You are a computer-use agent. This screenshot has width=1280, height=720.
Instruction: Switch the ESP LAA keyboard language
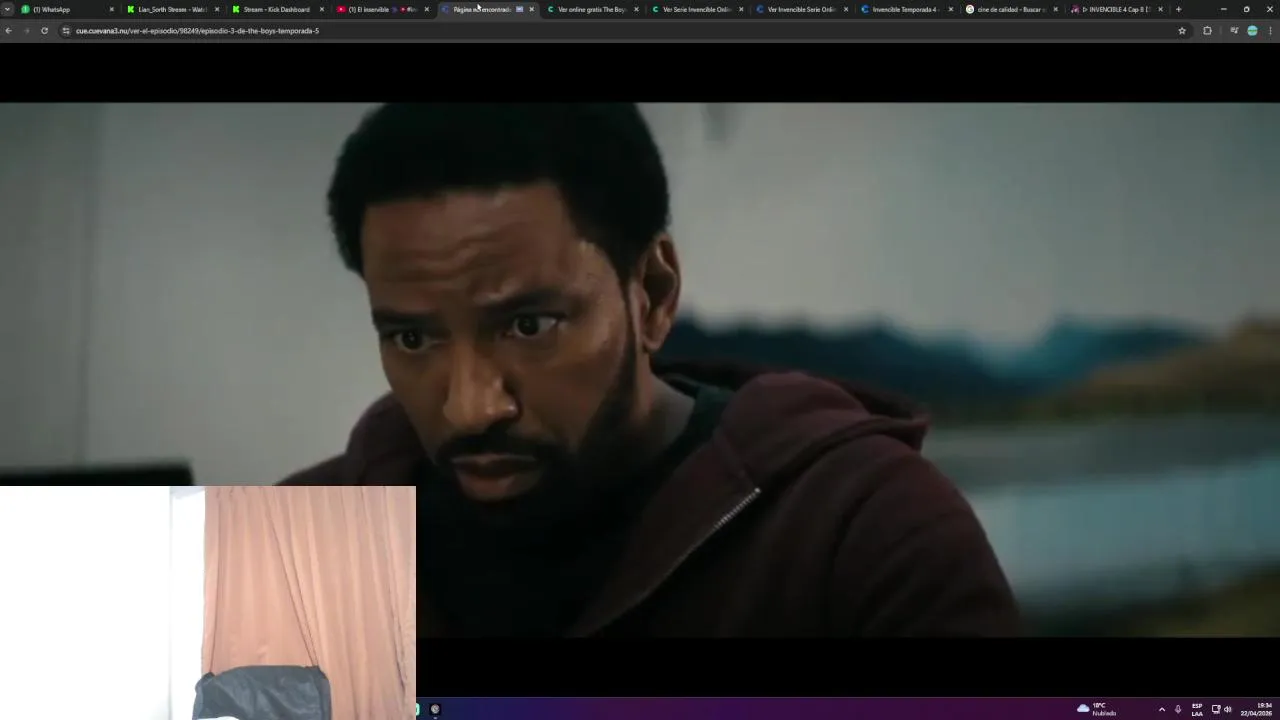pos(1197,709)
